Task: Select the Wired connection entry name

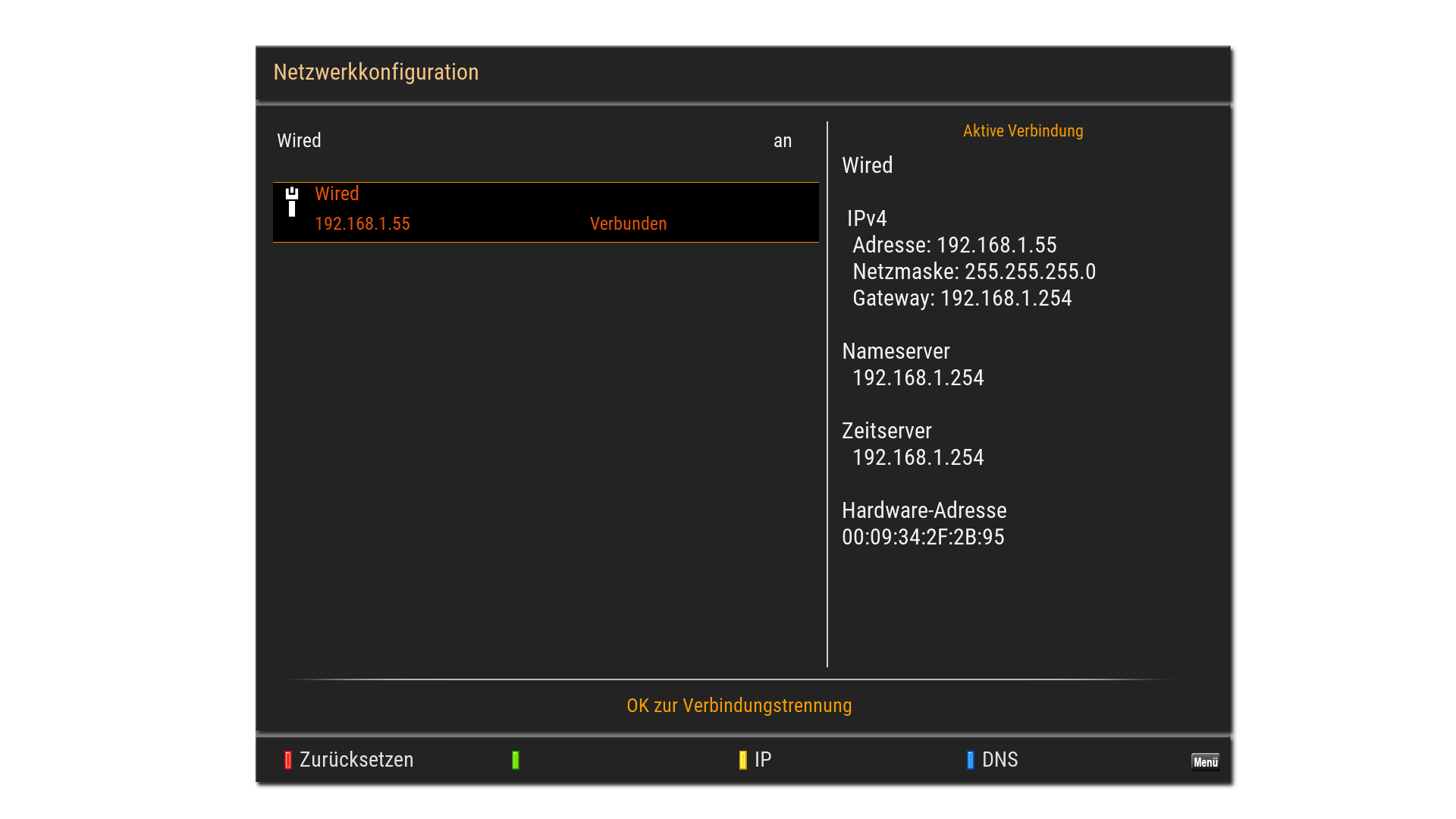Action: pos(337,194)
